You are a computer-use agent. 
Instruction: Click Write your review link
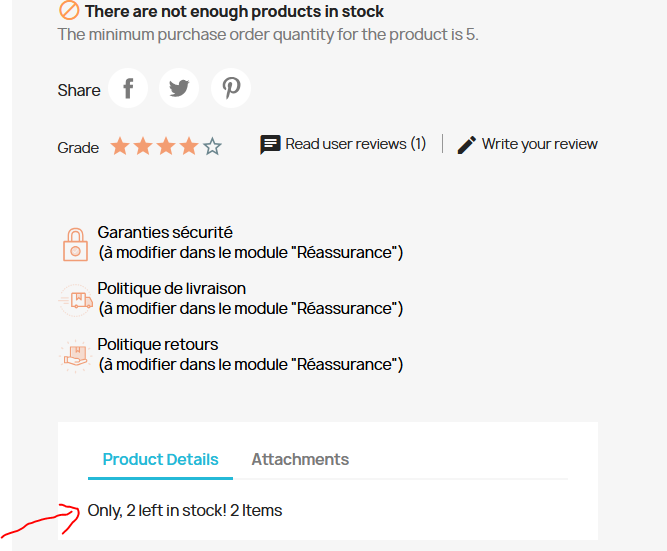coord(539,144)
